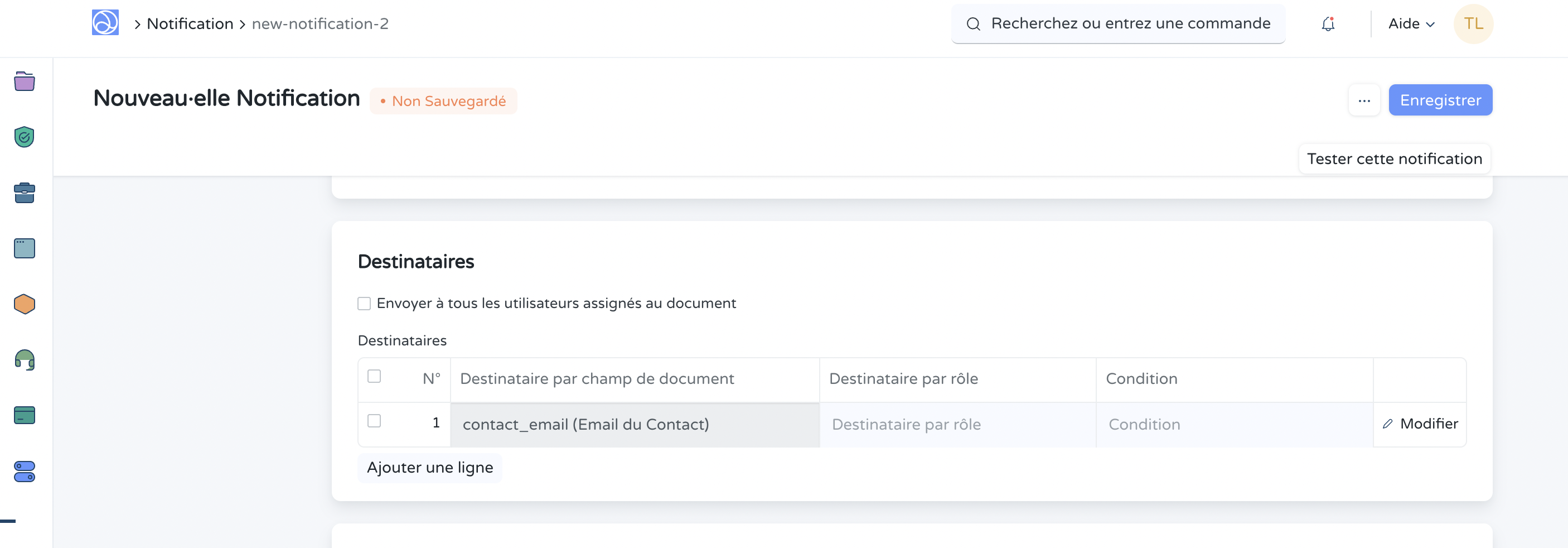Viewport: 1568px width, 548px height.
Task: Open the orange hexagon sidebar icon
Action: pos(25,304)
